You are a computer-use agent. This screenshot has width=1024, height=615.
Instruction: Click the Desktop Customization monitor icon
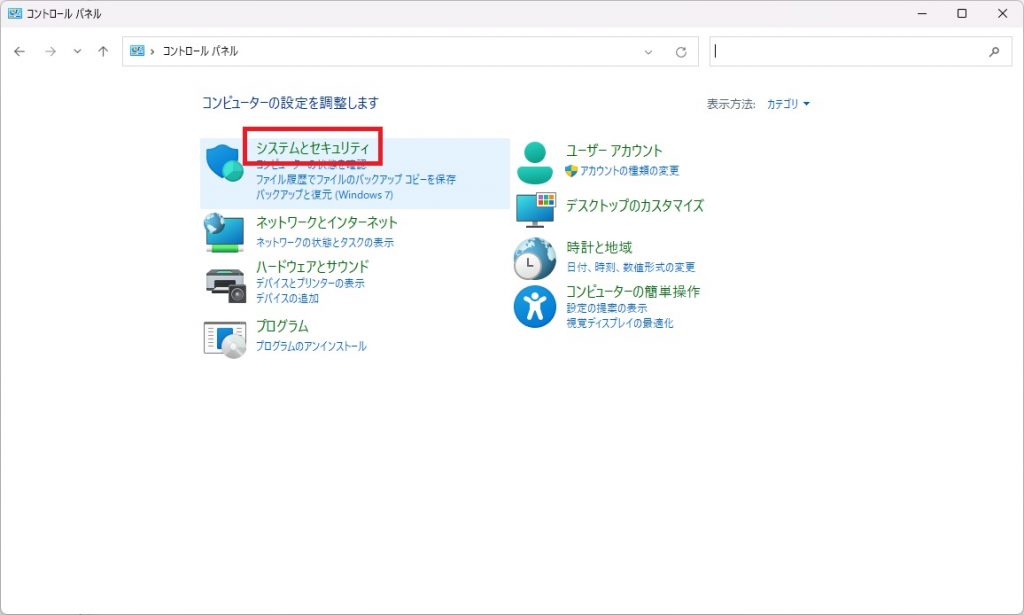tap(535, 208)
